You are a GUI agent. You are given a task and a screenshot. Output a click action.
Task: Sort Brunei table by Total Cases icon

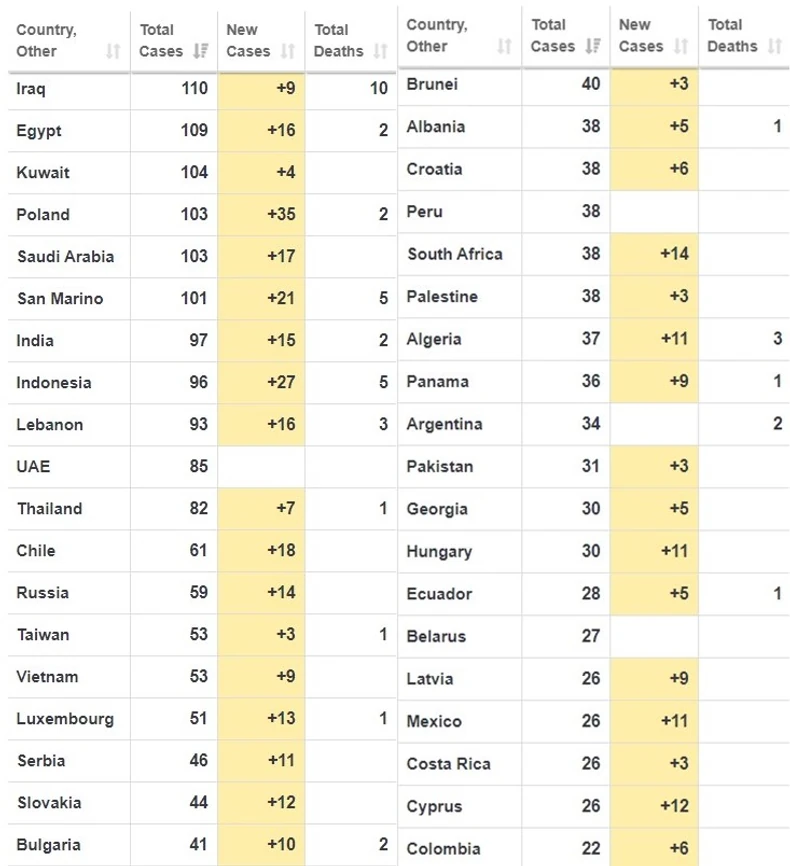pyautogui.click(x=592, y=46)
